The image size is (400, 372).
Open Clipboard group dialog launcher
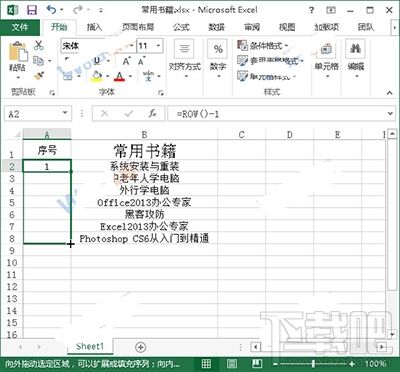click(x=52, y=93)
